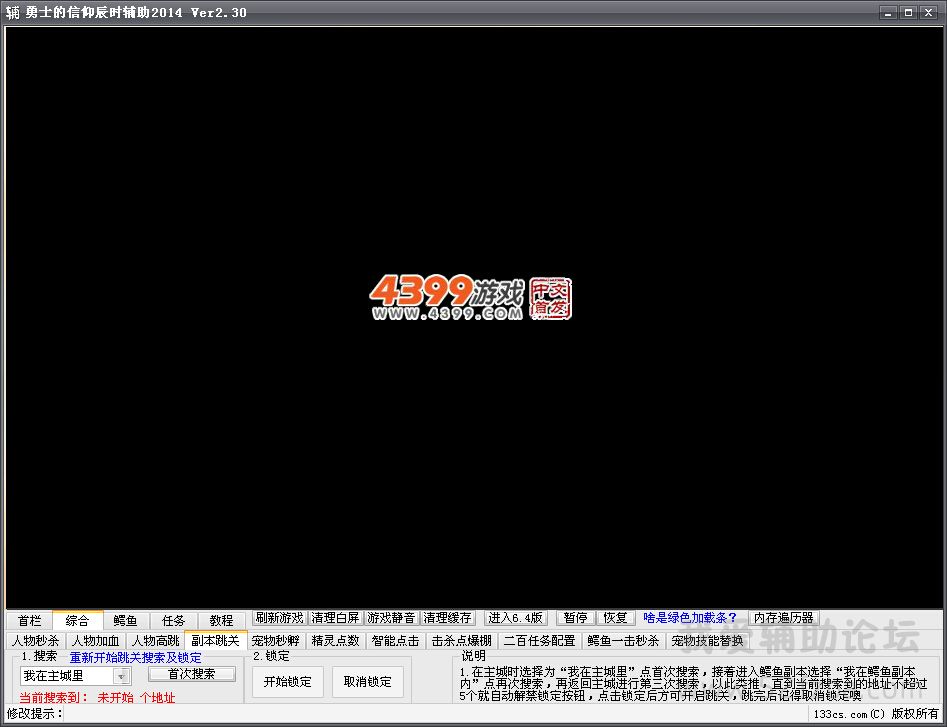Click the 重新开始跳关搜索及锁定 link

coord(136,658)
